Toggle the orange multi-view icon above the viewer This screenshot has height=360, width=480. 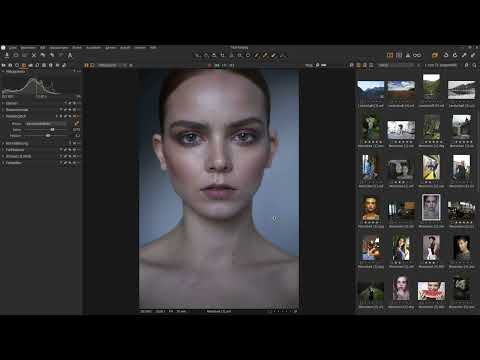[x=86, y=65]
